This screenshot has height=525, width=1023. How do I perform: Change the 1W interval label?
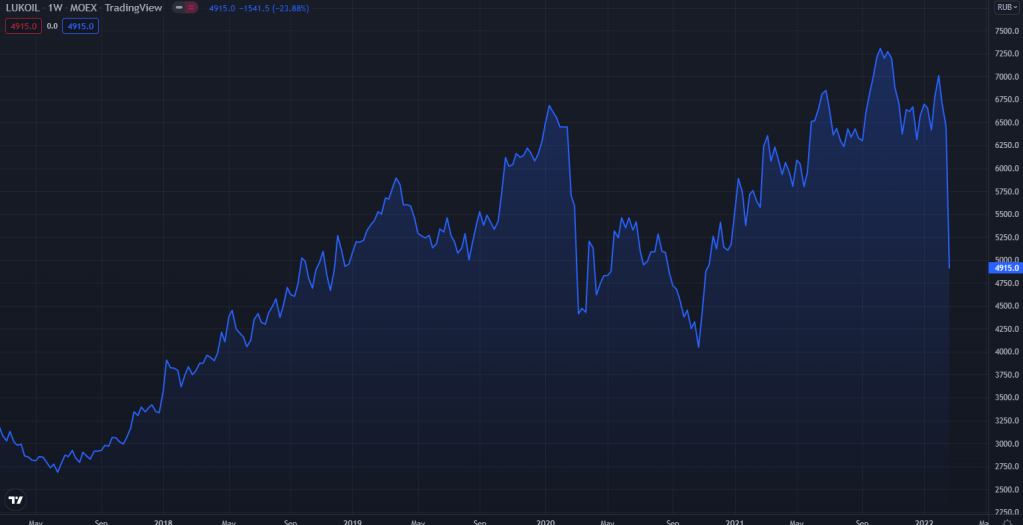pyautogui.click(x=56, y=8)
